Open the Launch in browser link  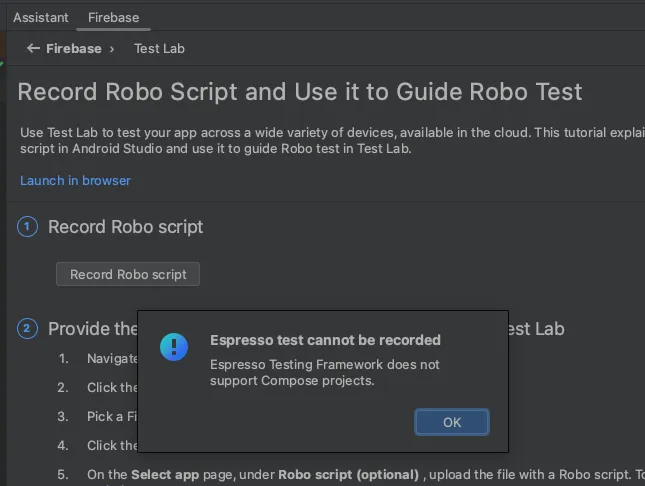point(75,180)
